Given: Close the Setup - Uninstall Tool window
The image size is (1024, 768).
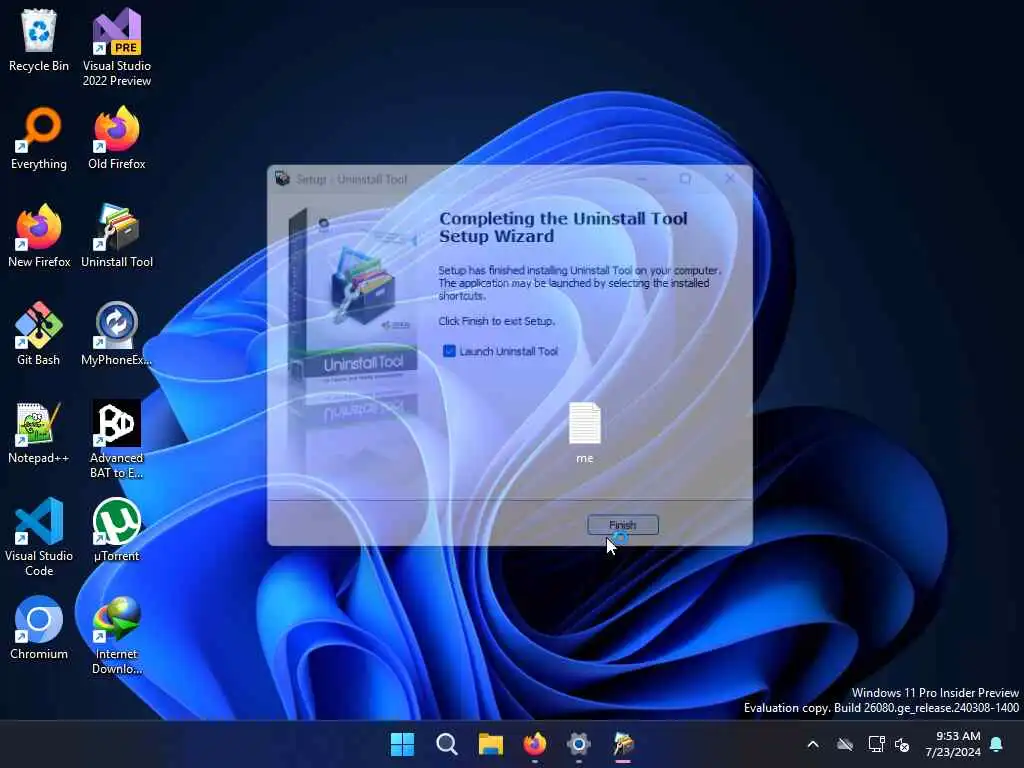Looking at the screenshot, I should point(729,178).
